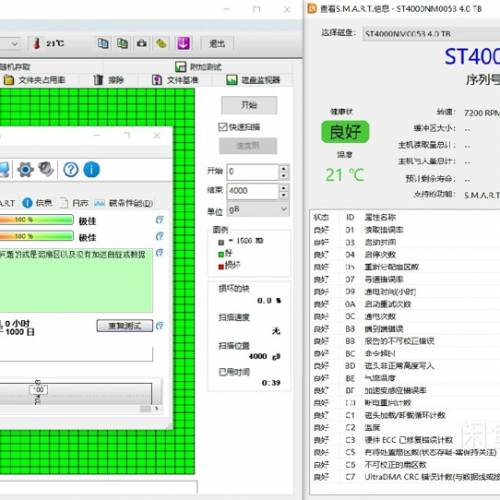Open the drive selection dropdown arrow in HD Tune
Screen dimensions: 500x500
(x=14, y=44)
